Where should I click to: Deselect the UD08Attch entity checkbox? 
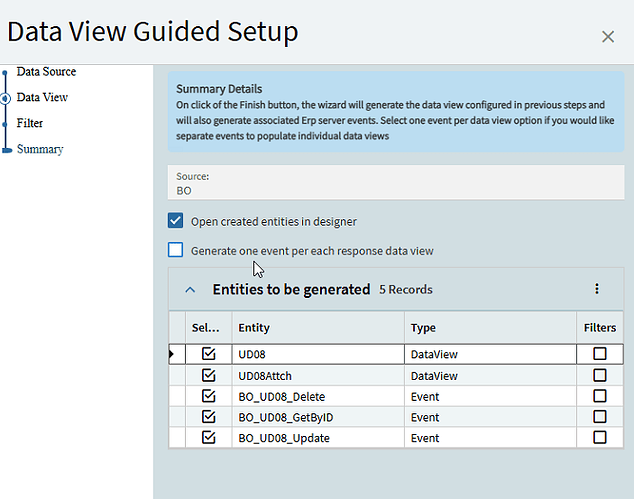[x=208, y=375]
